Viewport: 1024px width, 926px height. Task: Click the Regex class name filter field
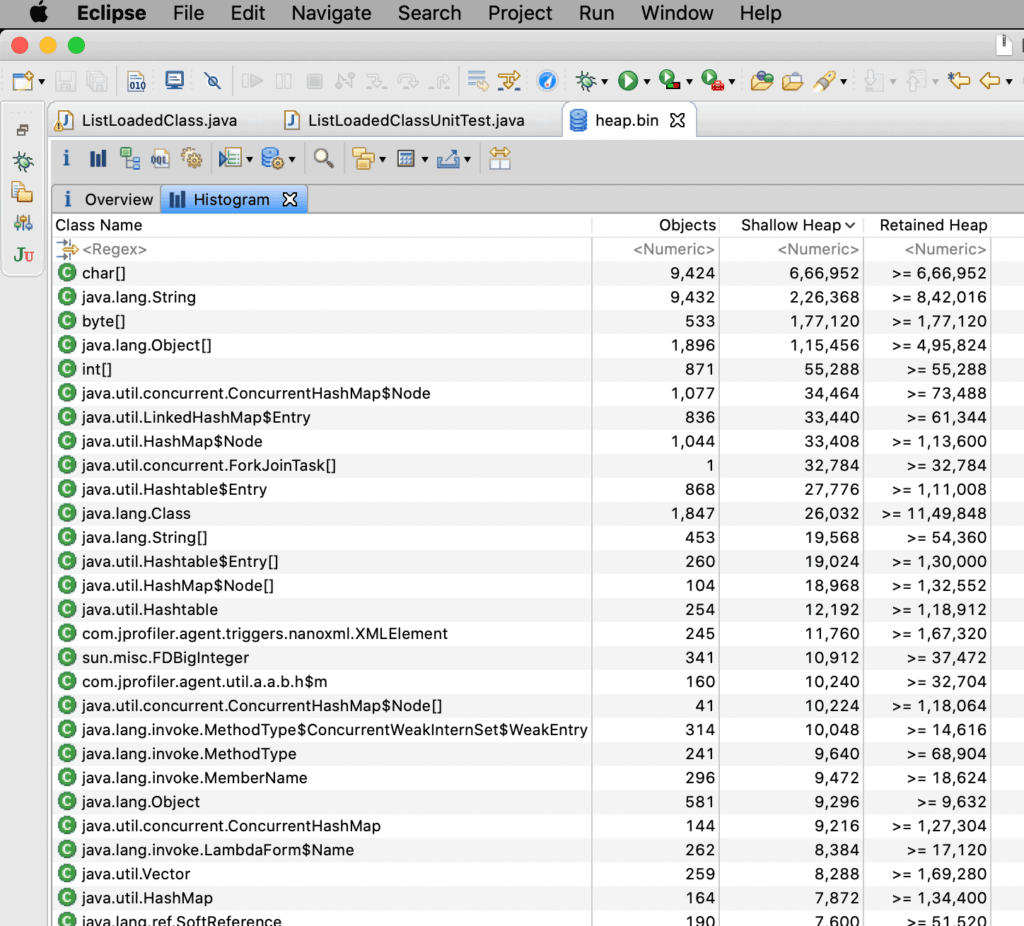tap(322, 249)
